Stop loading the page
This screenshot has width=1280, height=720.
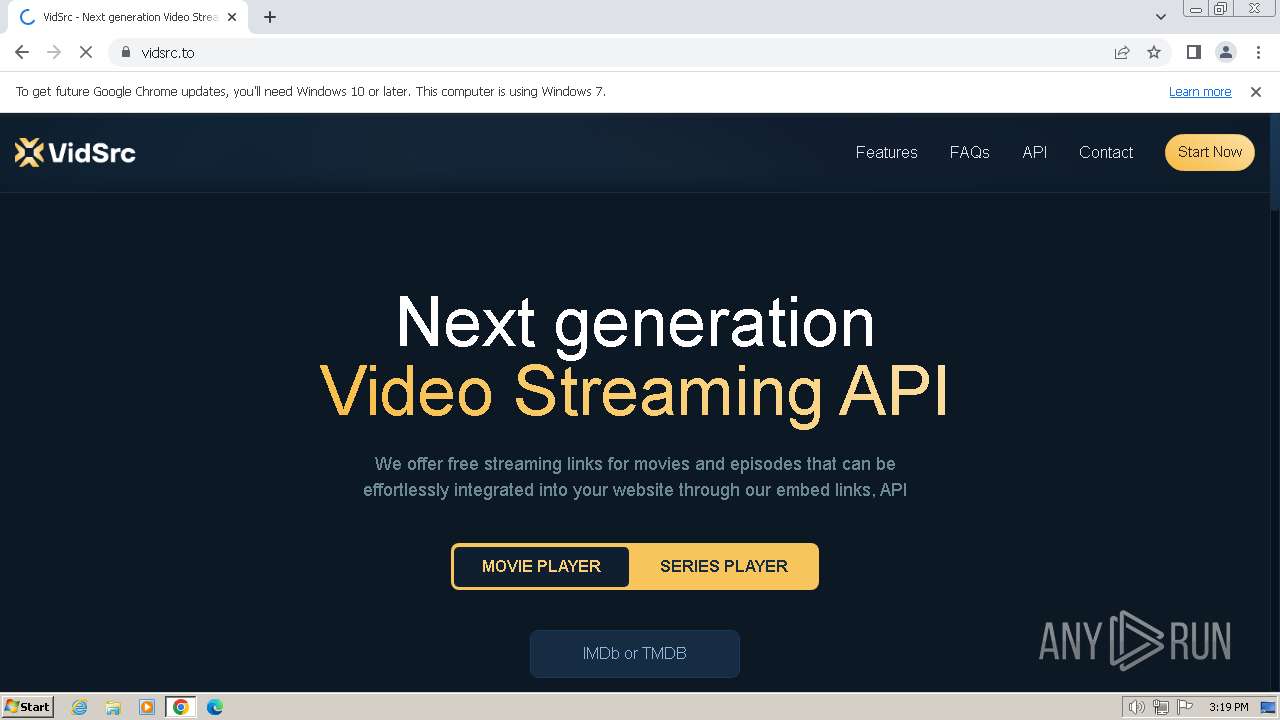tap(86, 52)
